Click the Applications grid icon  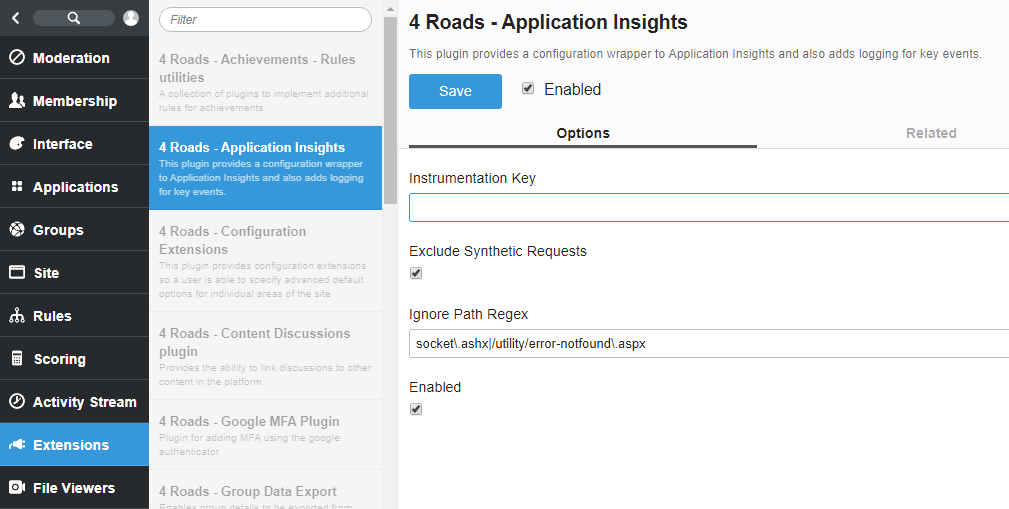point(16,187)
